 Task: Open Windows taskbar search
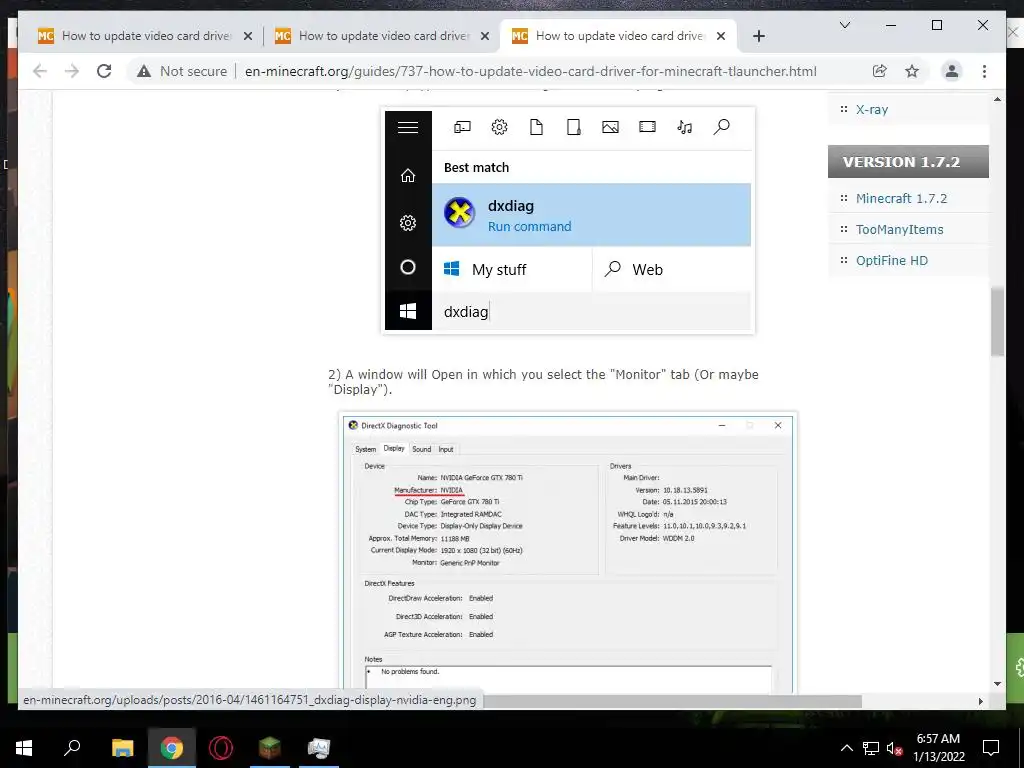point(72,748)
